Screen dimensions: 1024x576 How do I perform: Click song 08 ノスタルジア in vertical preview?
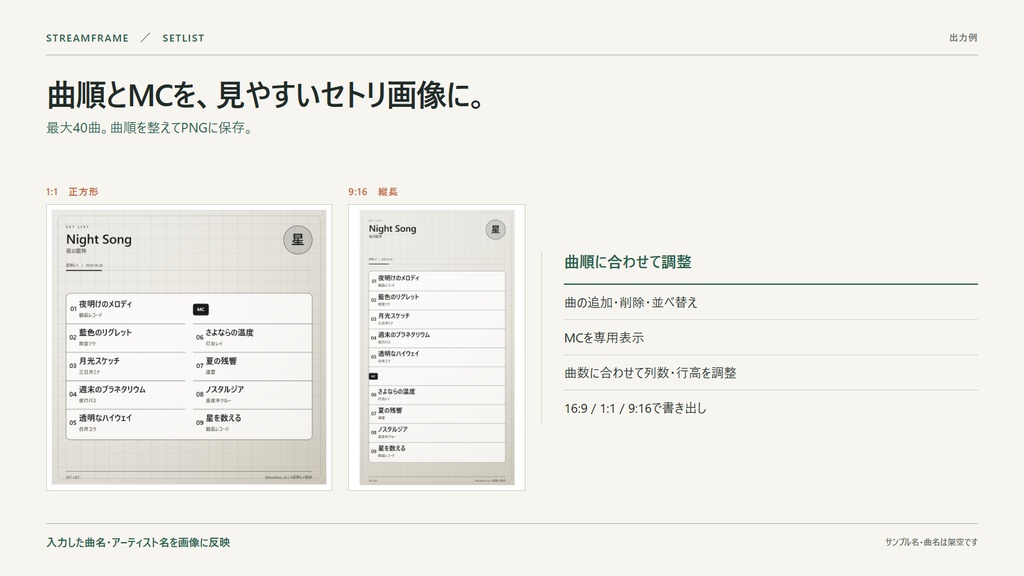tap(437, 432)
